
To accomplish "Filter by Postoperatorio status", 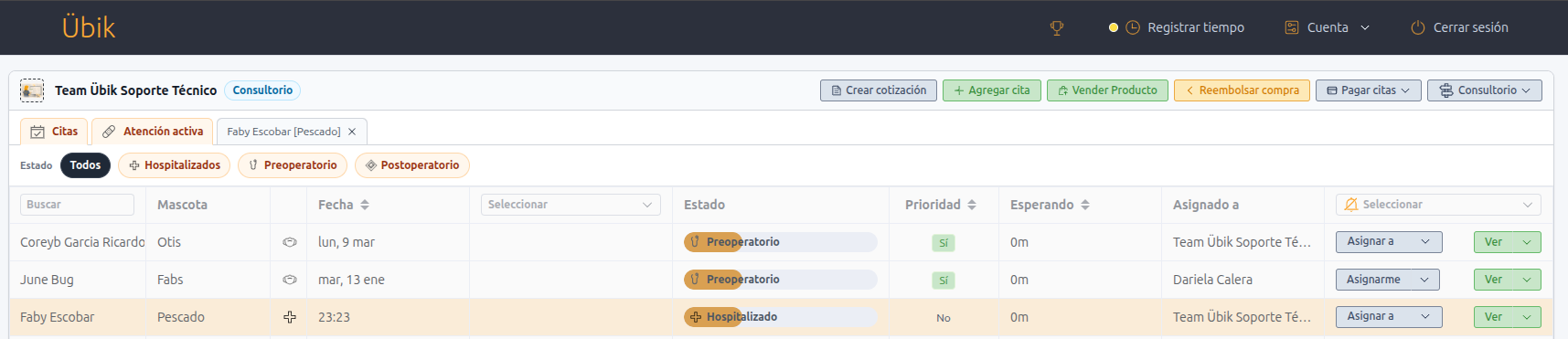I will click(412, 165).
